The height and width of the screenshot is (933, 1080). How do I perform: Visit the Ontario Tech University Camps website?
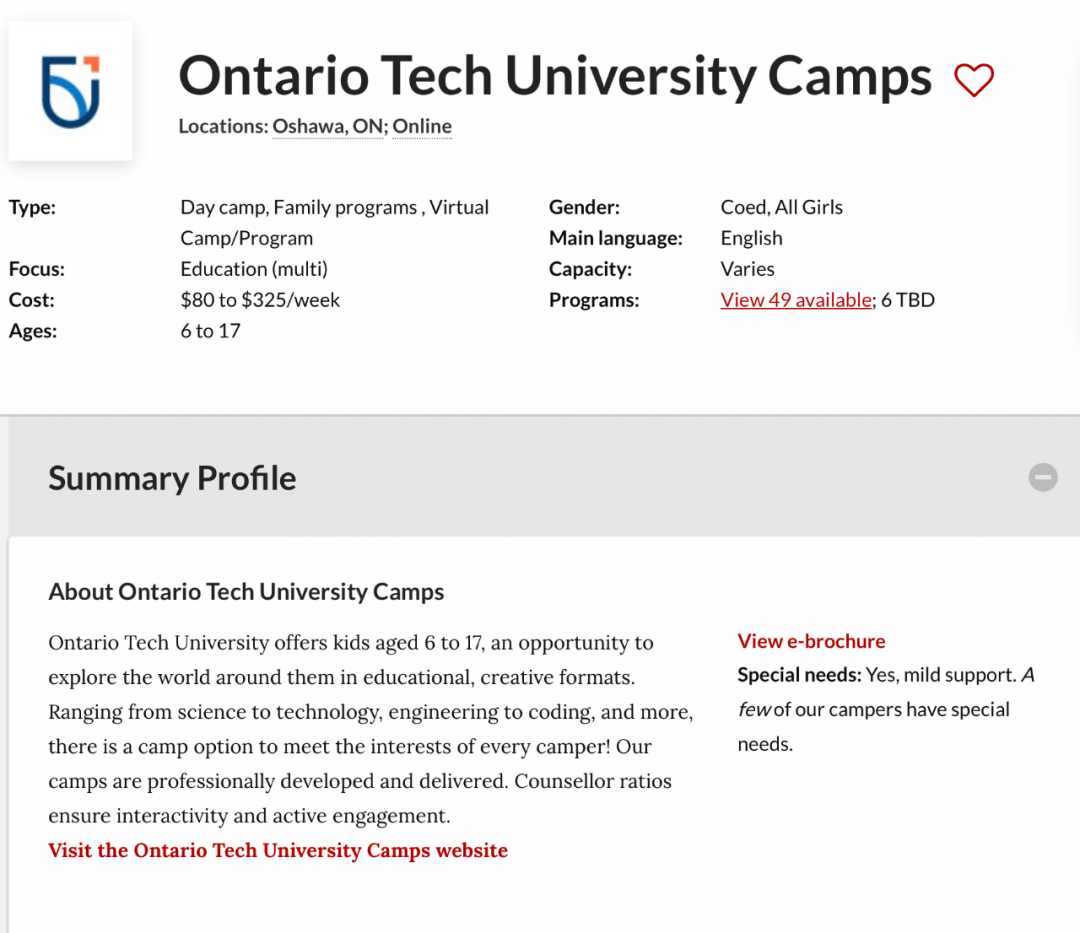click(278, 851)
